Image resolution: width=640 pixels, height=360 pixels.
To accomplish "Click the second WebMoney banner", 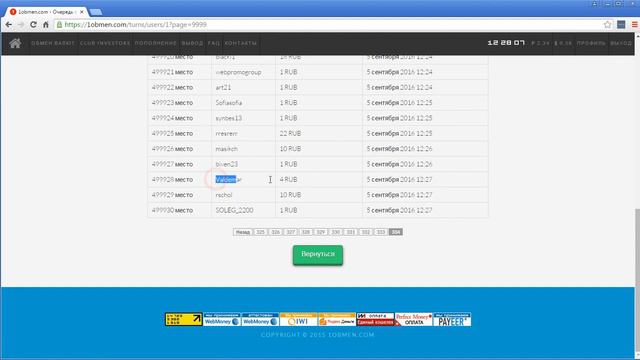I will (260, 319).
